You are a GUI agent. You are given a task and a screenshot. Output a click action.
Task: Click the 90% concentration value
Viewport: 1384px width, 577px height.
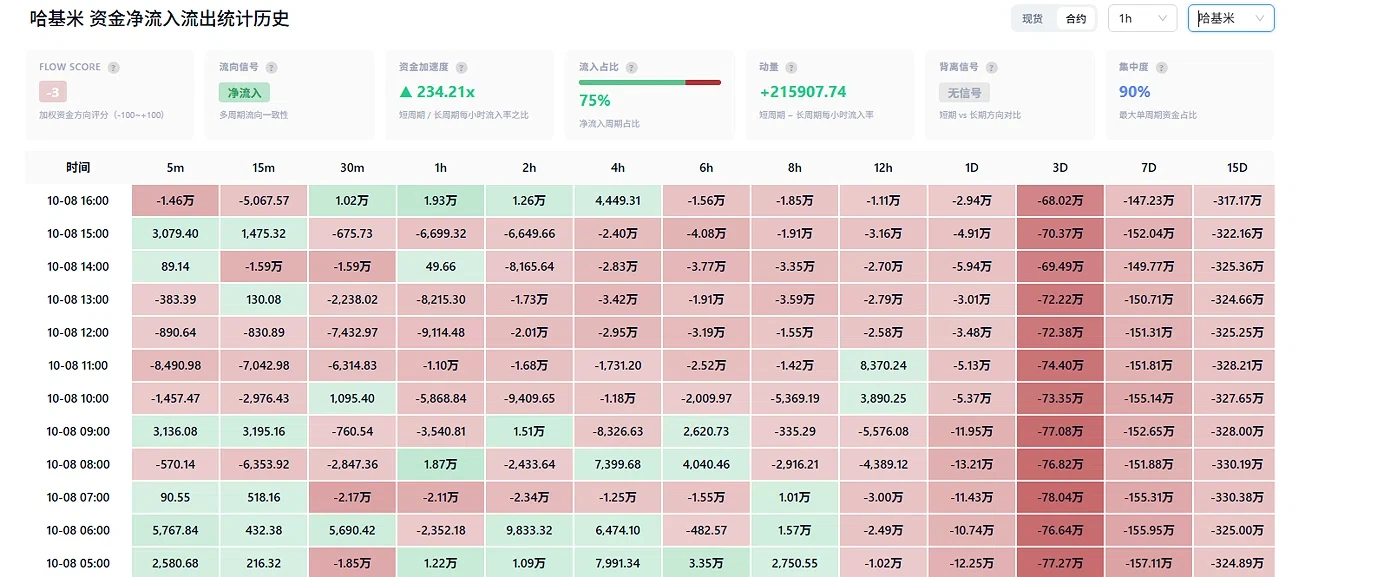tap(1134, 92)
